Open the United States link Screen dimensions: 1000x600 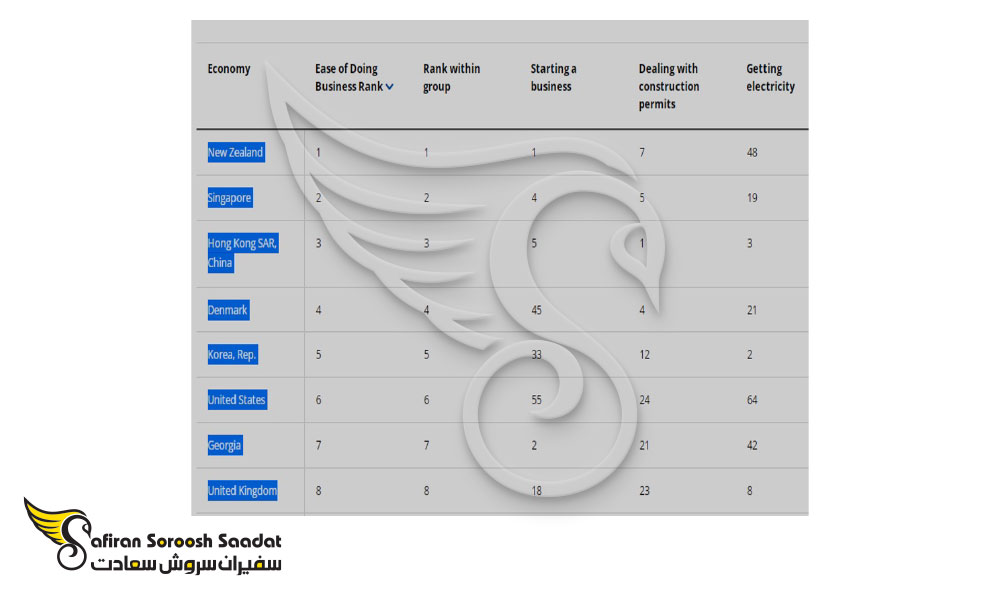[237, 400]
